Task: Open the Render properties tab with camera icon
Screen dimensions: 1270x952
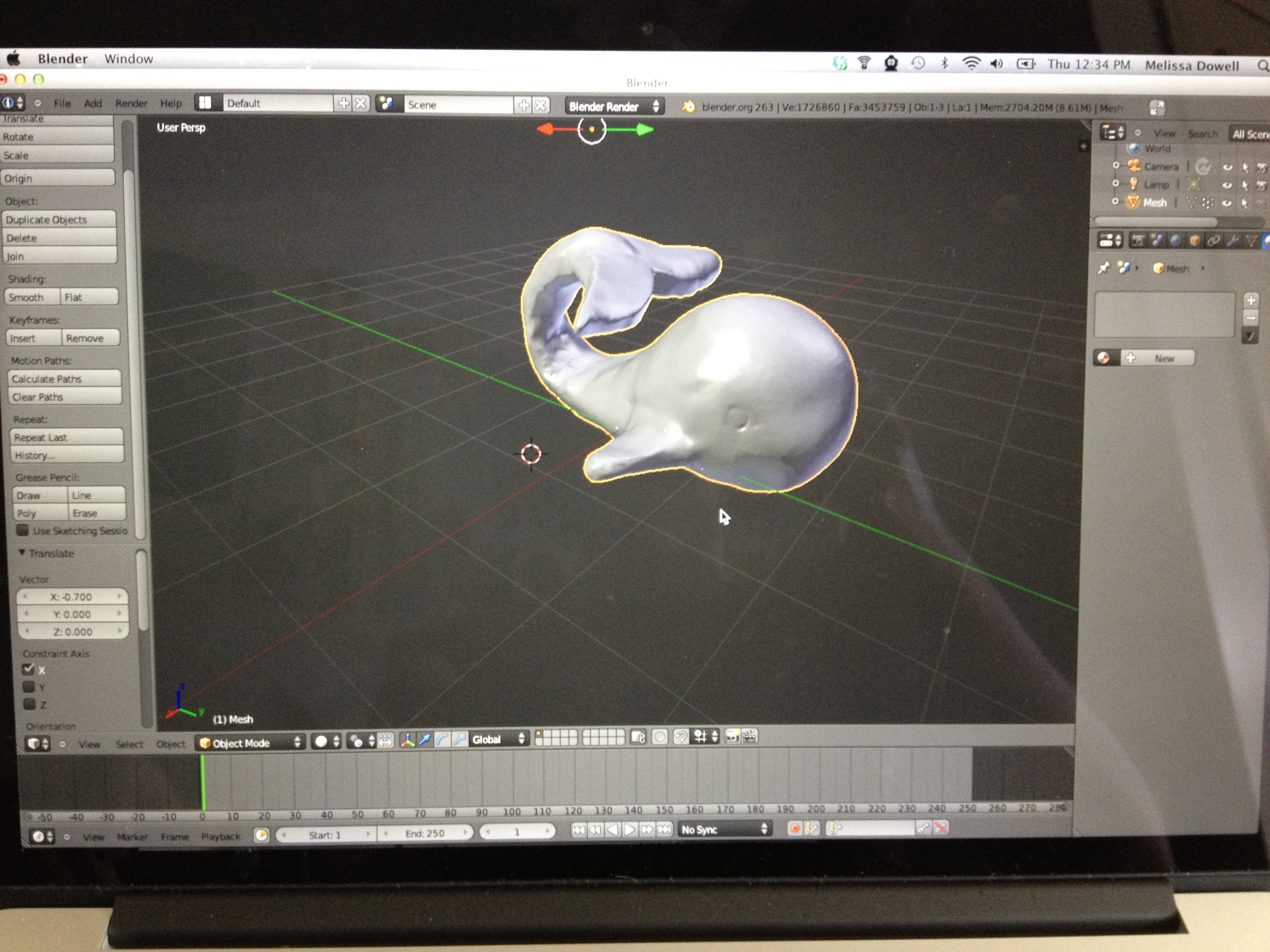Action: [x=1137, y=240]
